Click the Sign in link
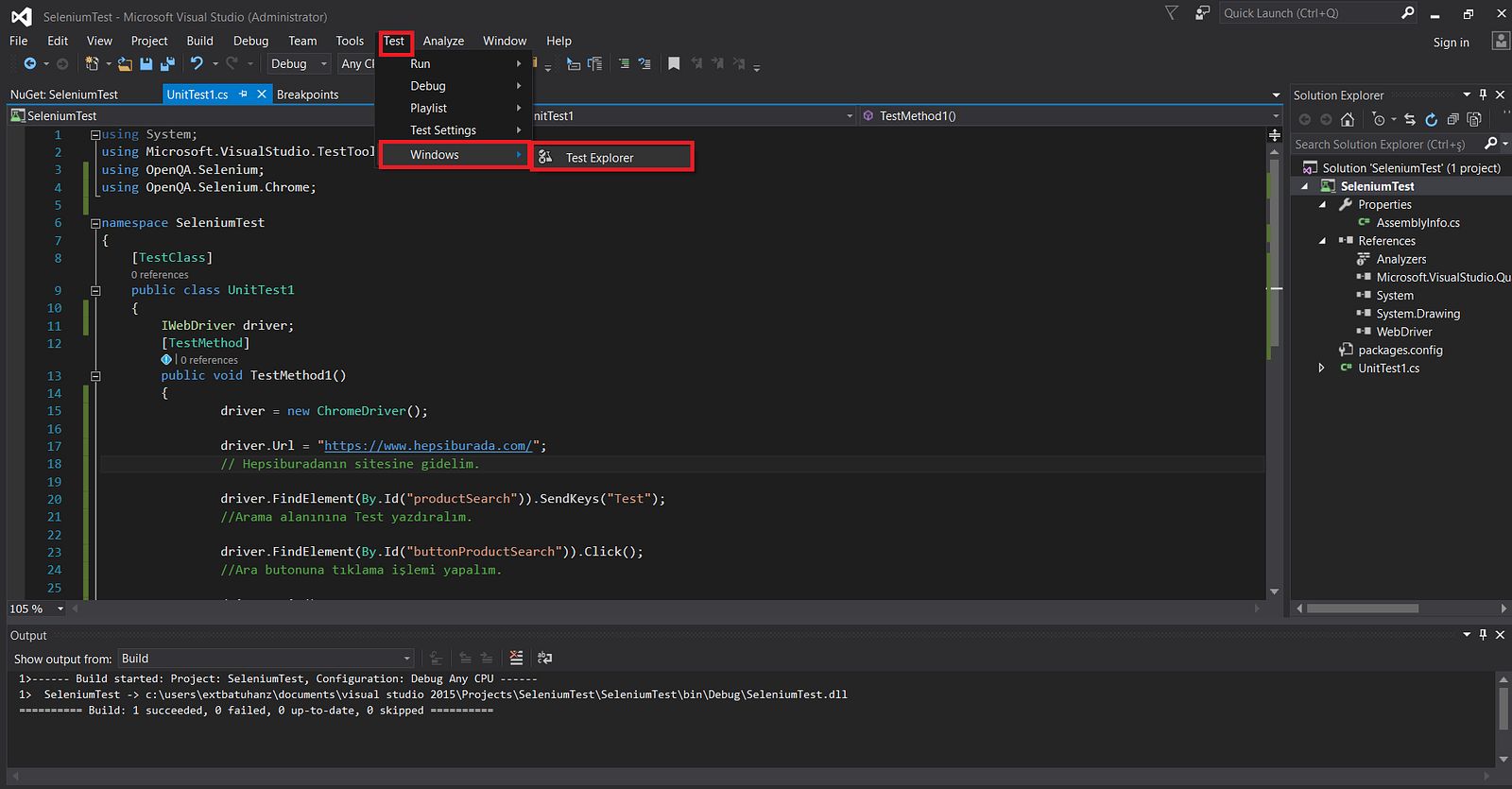1512x789 pixels. (1451, 42)
